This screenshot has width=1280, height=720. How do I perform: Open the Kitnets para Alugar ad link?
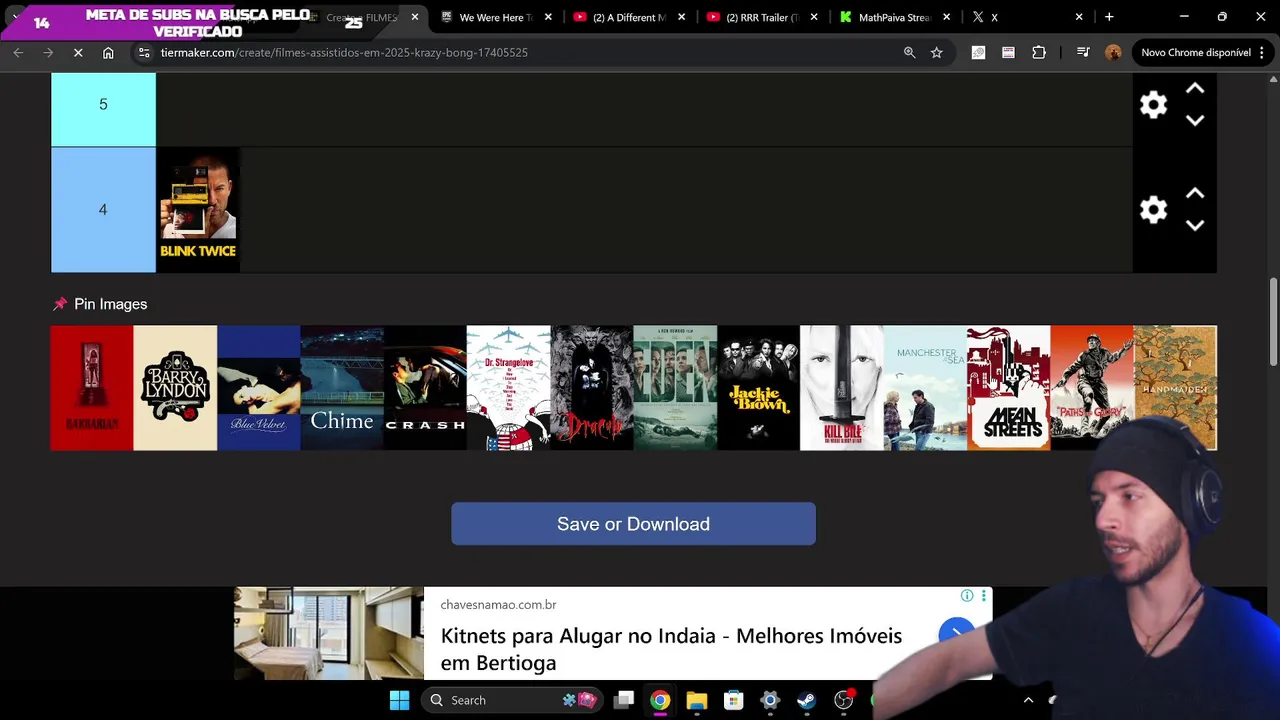671,649
